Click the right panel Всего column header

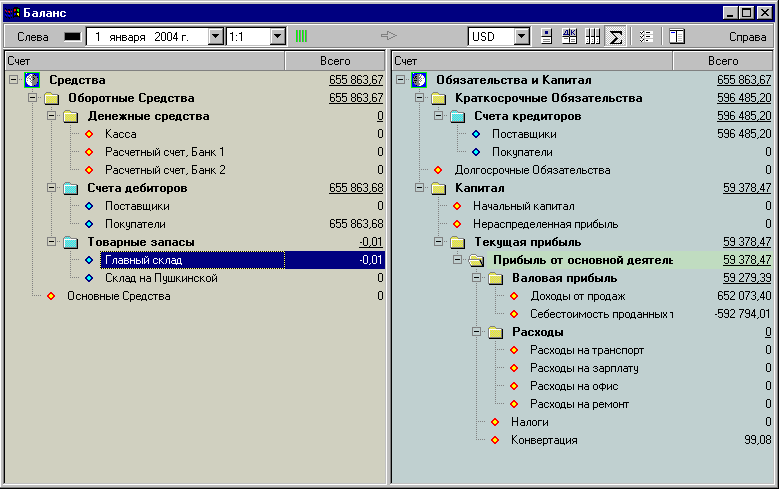(723, 61)
